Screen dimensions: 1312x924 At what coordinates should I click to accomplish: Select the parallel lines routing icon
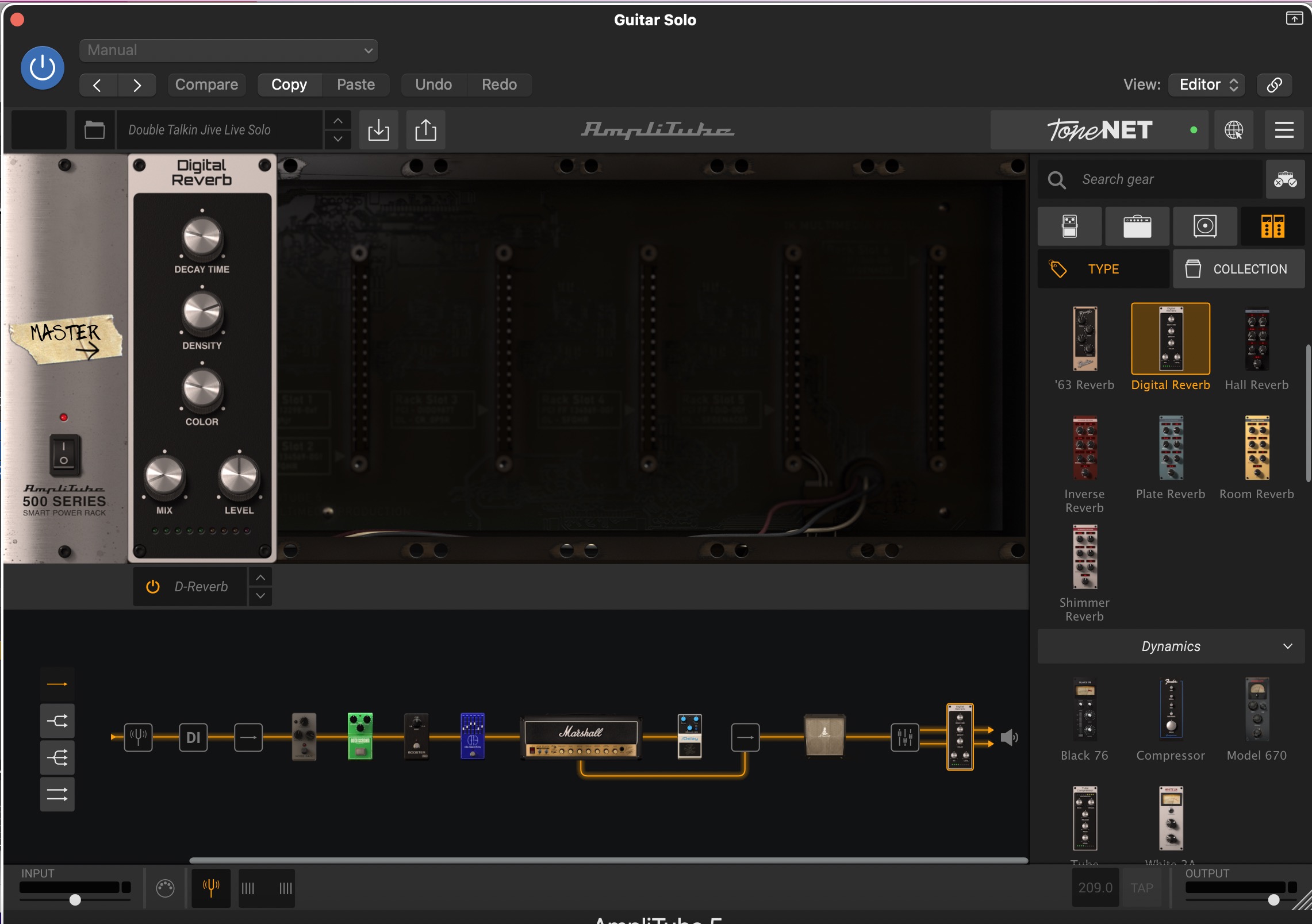click(x=57, y=794)
